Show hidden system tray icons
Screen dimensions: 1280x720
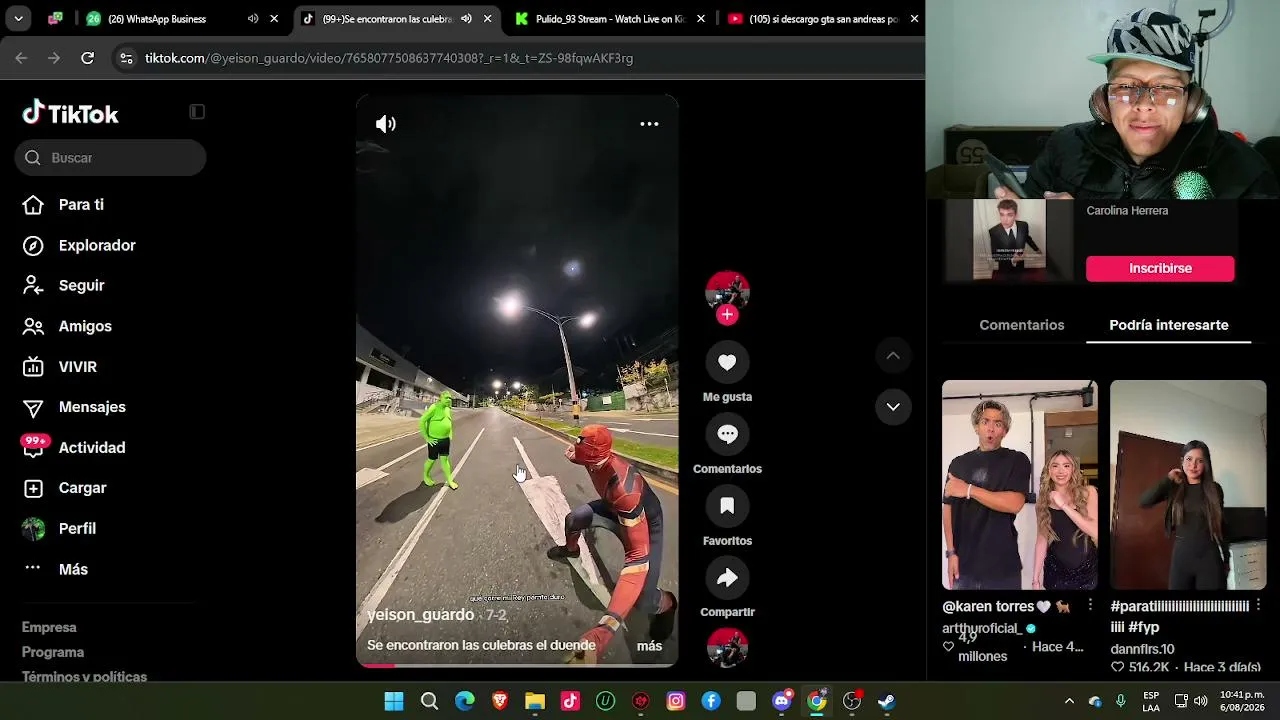[x=1069, y=701]
